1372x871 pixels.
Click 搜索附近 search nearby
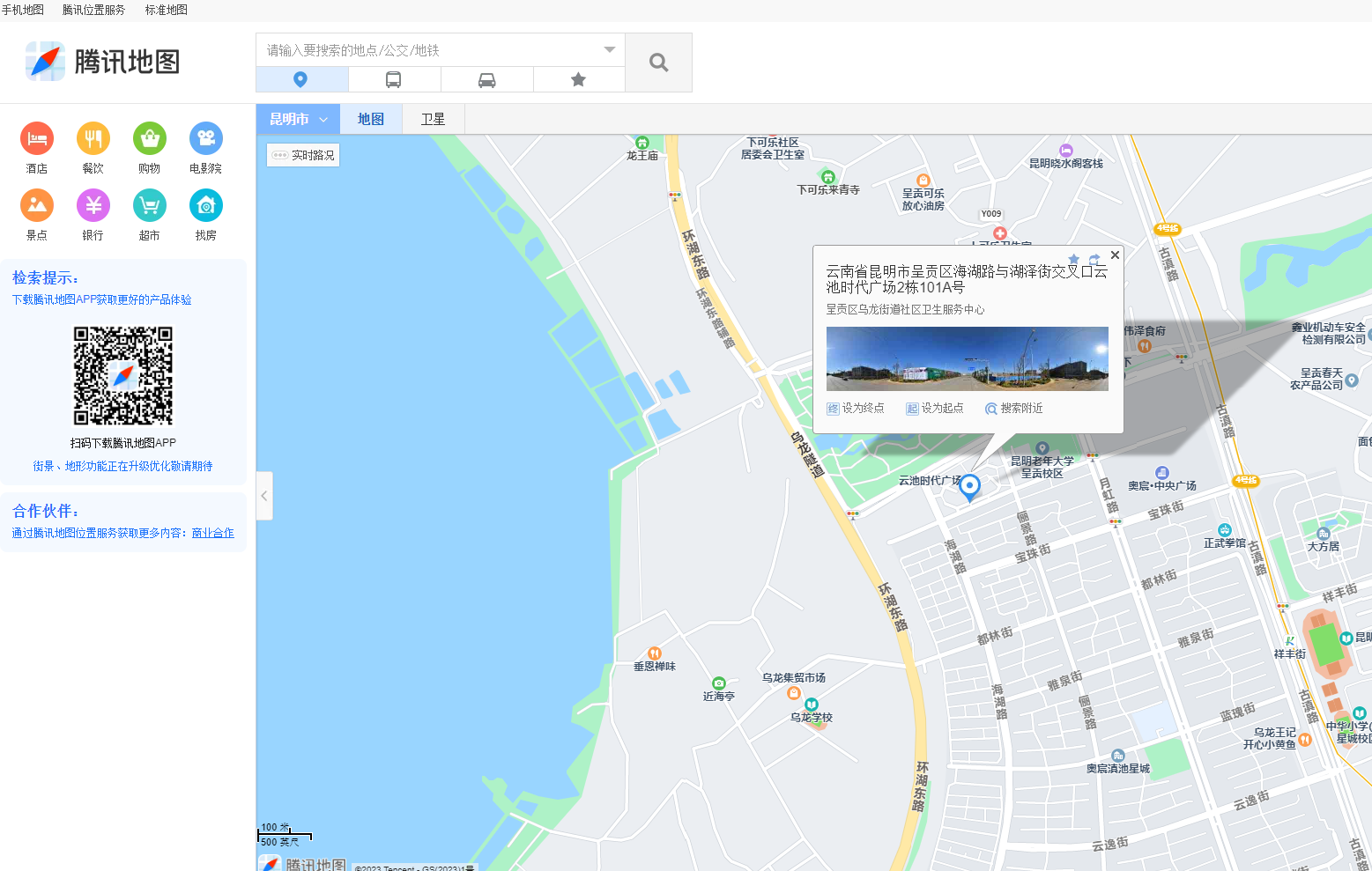click(1014, 409)
